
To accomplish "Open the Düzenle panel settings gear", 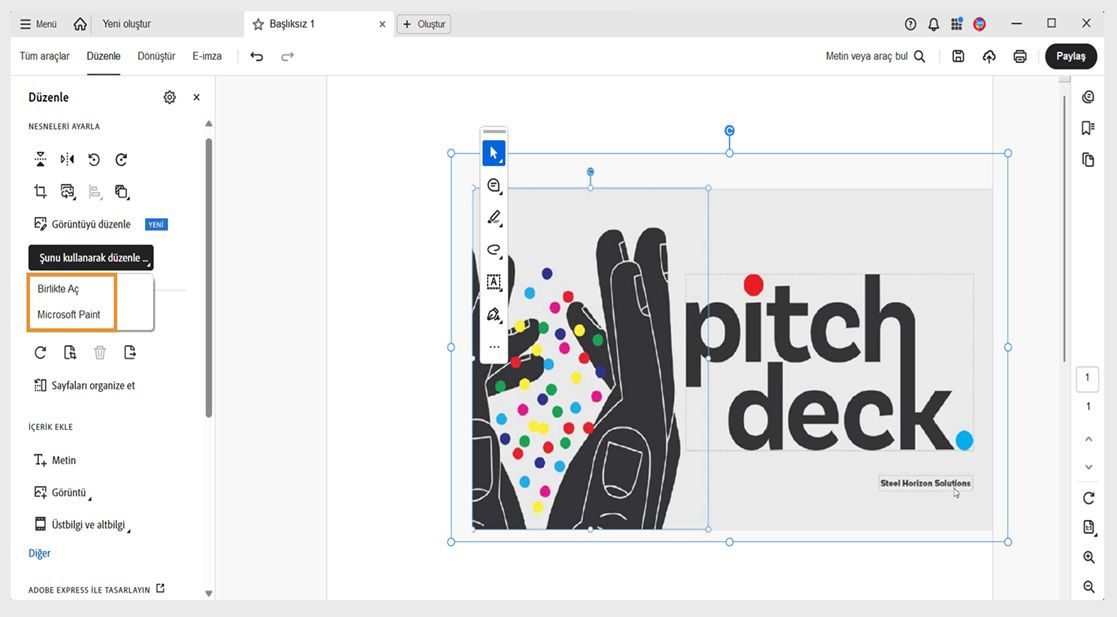I will pos(170,98).
